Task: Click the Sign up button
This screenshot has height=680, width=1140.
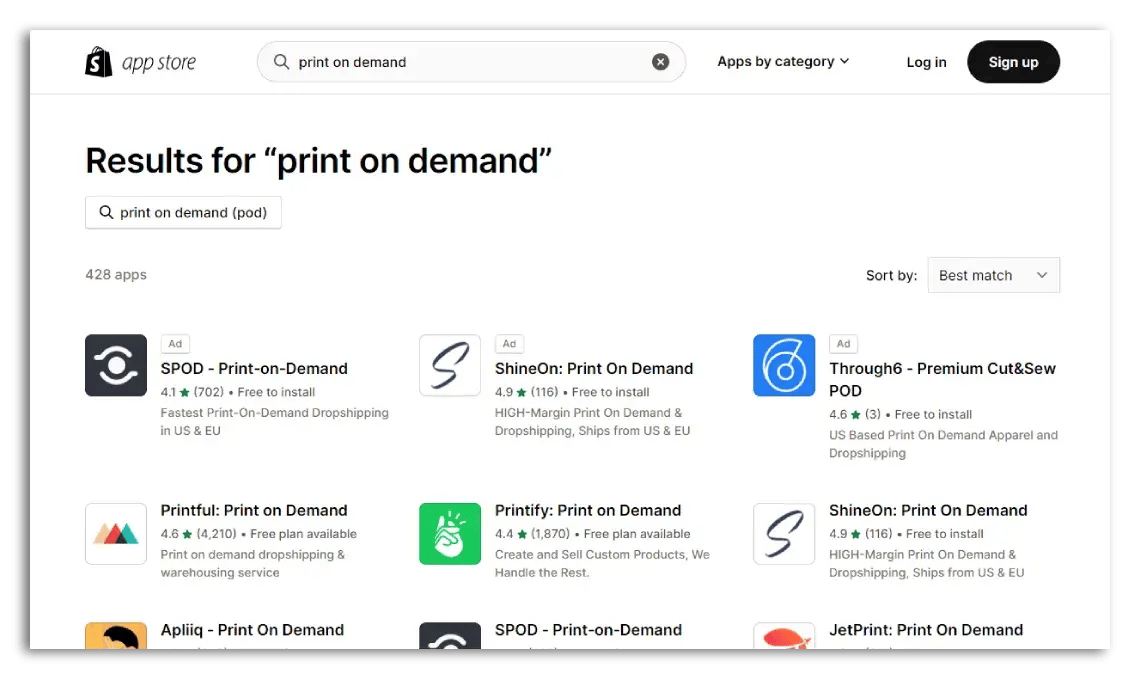Action: tap(1013, 61)
